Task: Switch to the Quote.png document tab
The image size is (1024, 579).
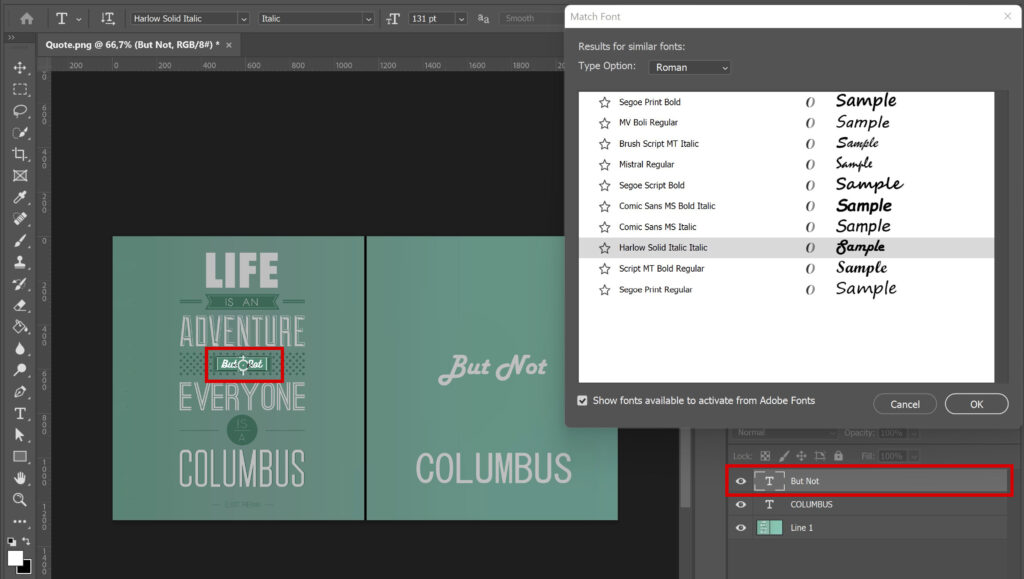Action: click(x=133, y=44)
